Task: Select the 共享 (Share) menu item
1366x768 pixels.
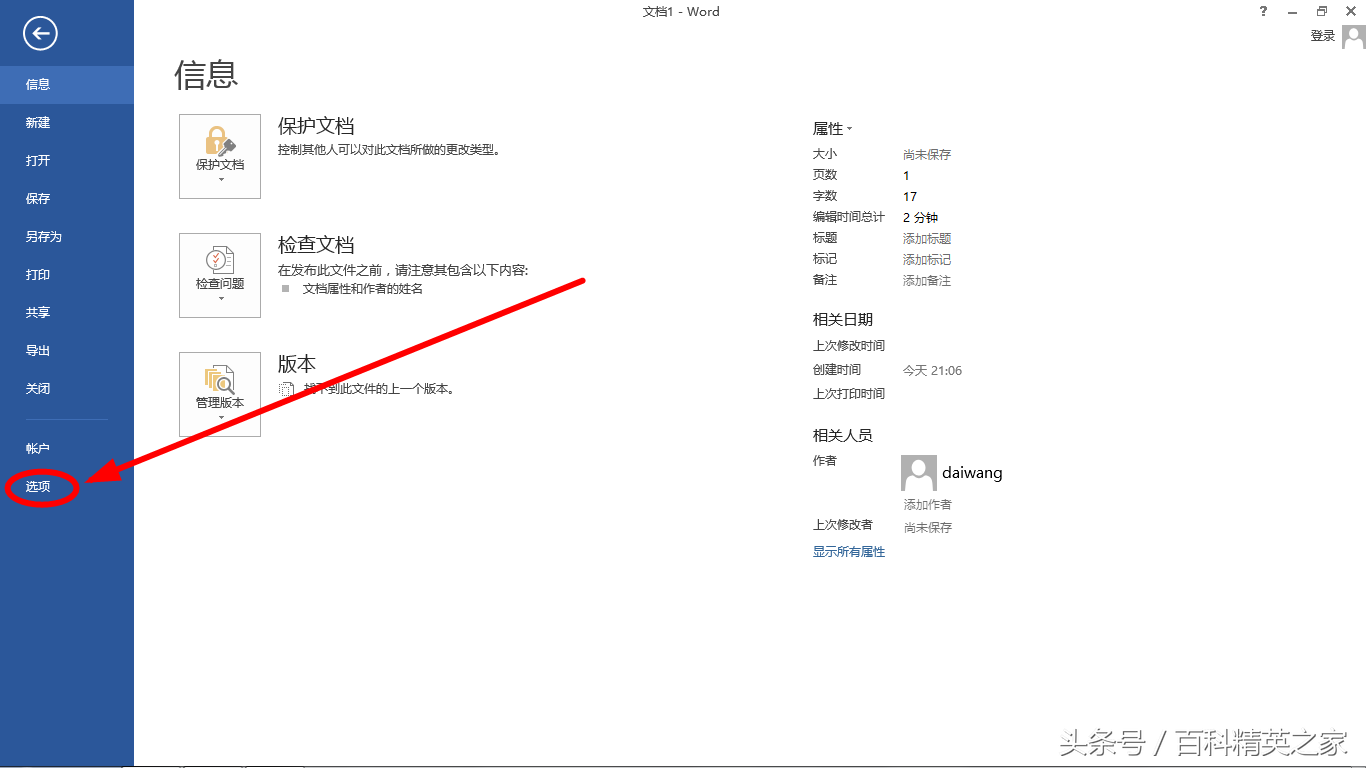Action: pos(67,313)
